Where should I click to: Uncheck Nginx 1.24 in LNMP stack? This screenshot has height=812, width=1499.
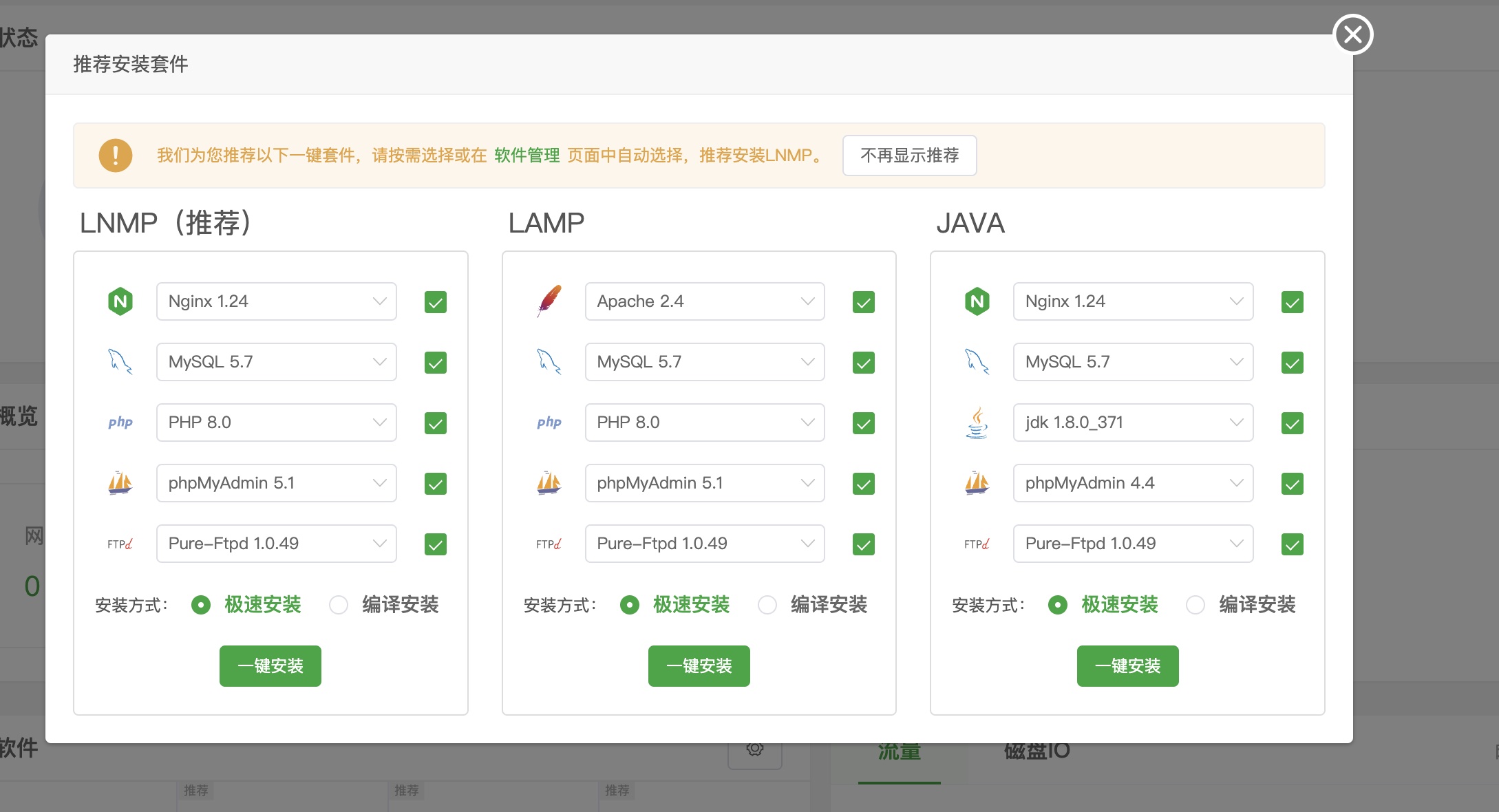(434, 301)
